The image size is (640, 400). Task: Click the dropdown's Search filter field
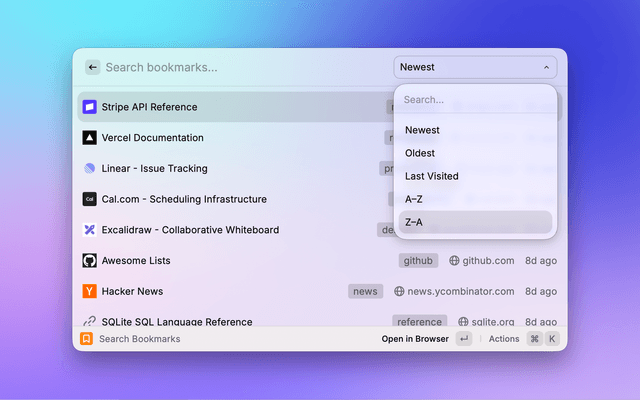pos(475,100)
